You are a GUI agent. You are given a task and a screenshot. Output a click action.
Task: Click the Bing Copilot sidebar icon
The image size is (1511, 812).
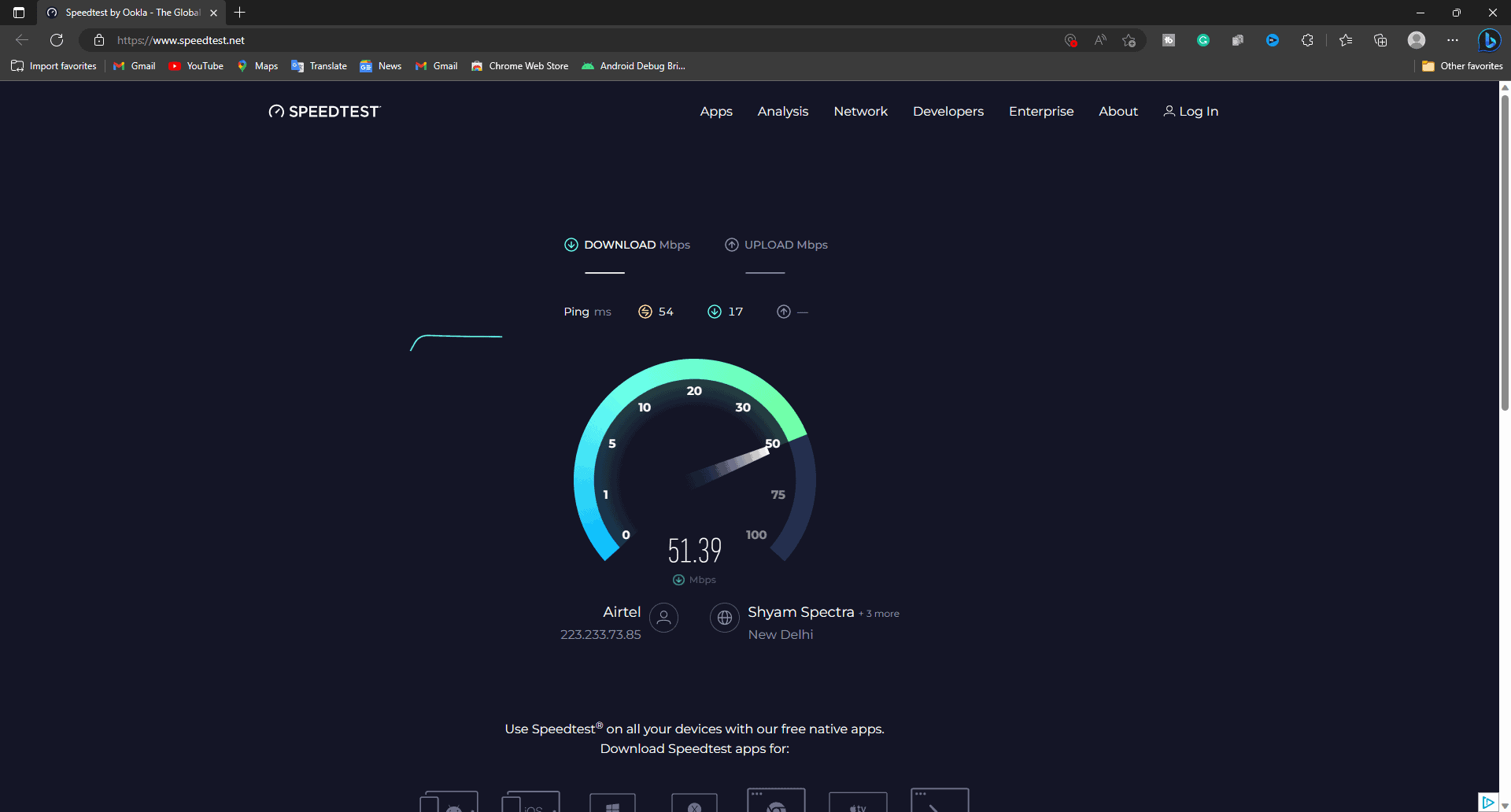1489,40
